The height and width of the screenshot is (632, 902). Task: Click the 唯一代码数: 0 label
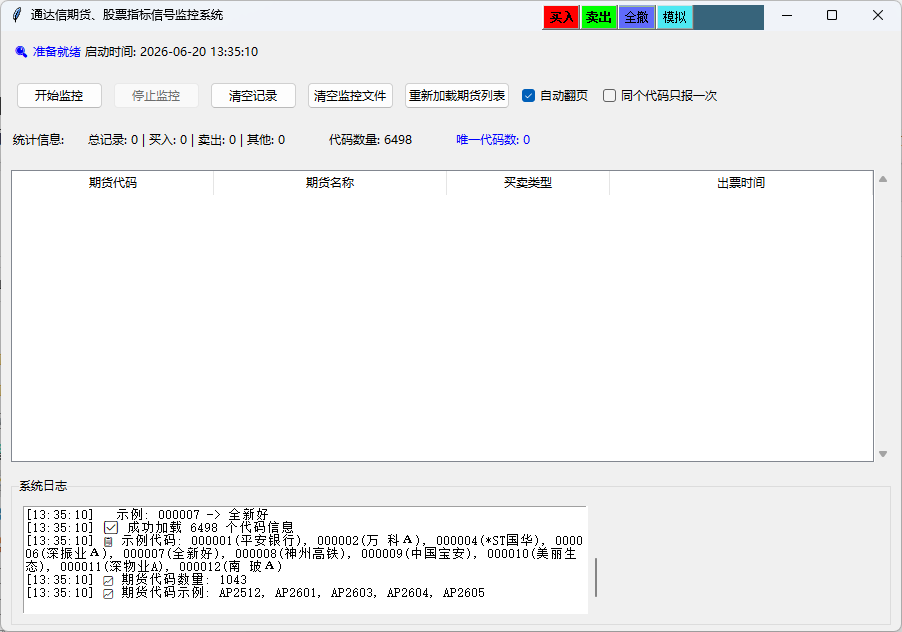493,140
